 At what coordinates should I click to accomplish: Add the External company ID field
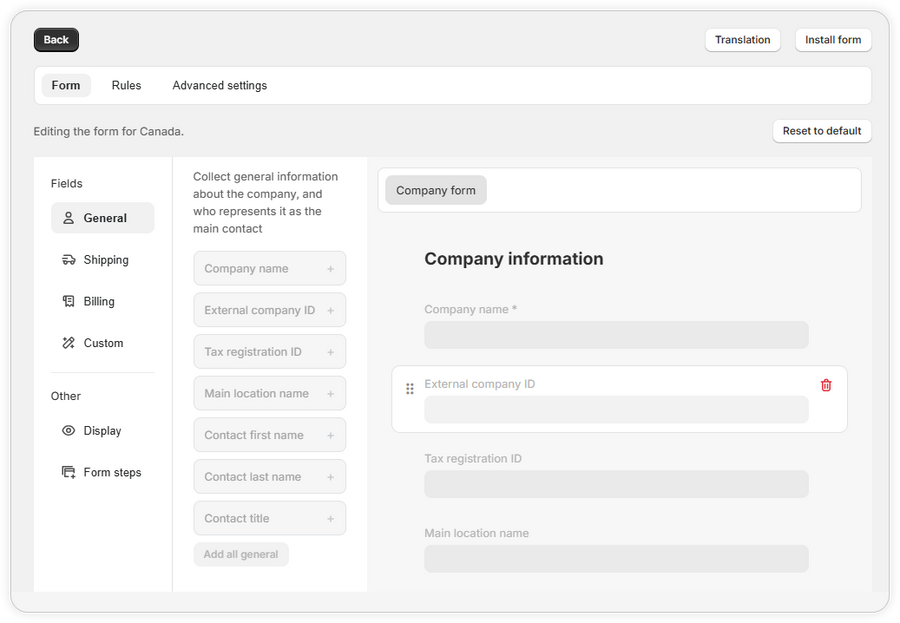(270, 310)
